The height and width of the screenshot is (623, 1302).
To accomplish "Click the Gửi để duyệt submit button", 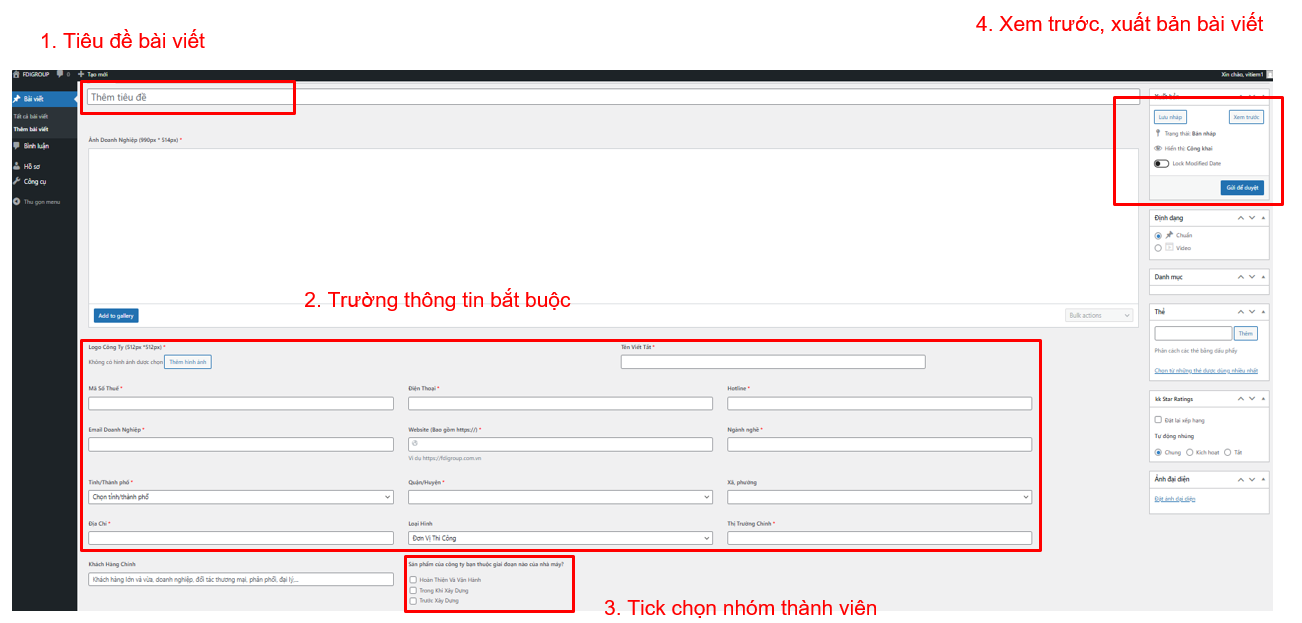I will (x=1243, y=188).
